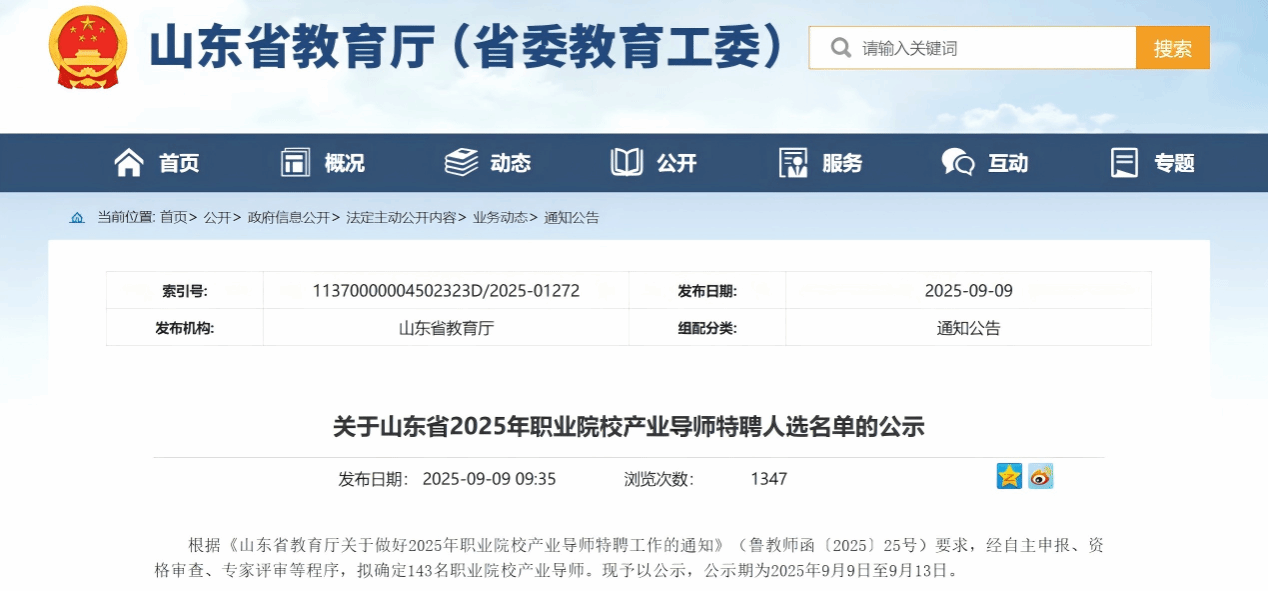Open the 专题 navigation menu

point(1174,163)
